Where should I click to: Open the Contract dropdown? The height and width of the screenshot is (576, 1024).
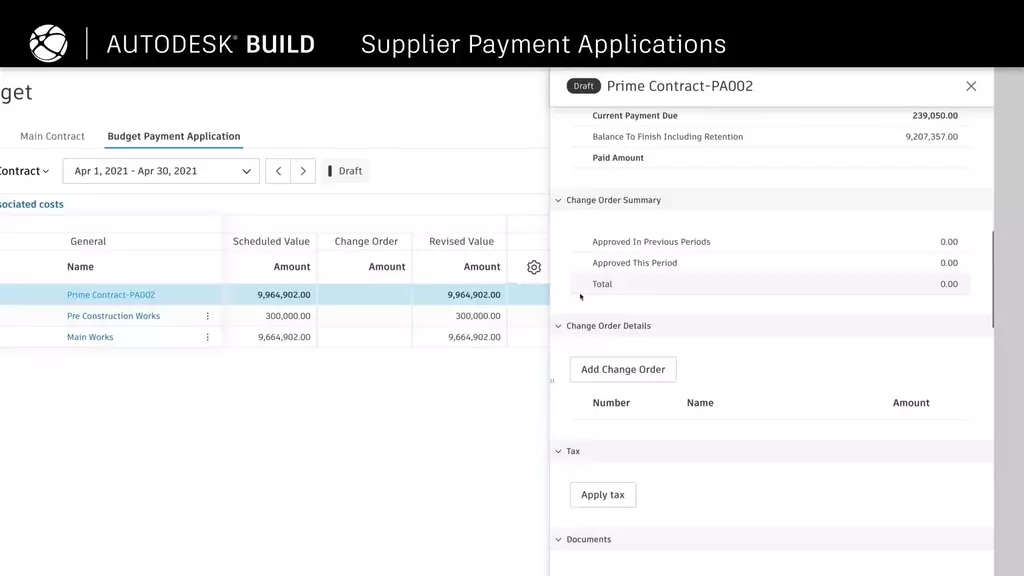tap(24, 171)
